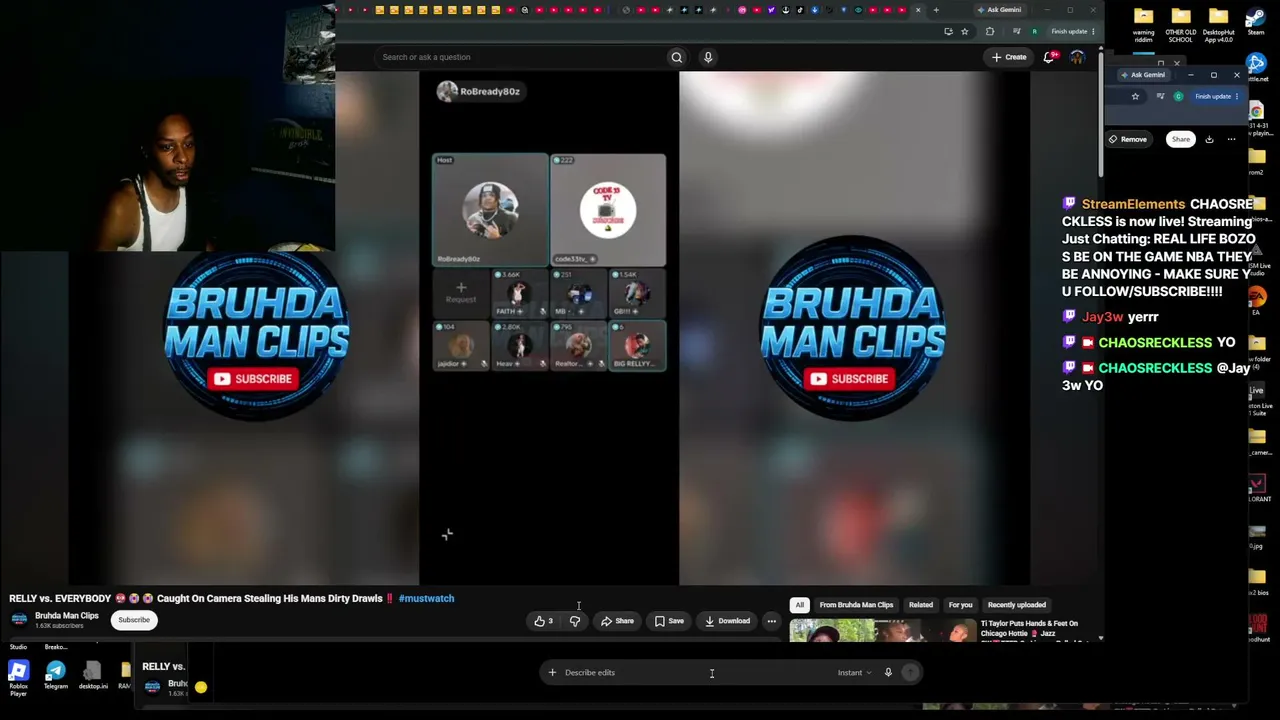Open YouTube notifications bell
This screenshot has height=720, width=1280.
click(x=1048, y=57)
